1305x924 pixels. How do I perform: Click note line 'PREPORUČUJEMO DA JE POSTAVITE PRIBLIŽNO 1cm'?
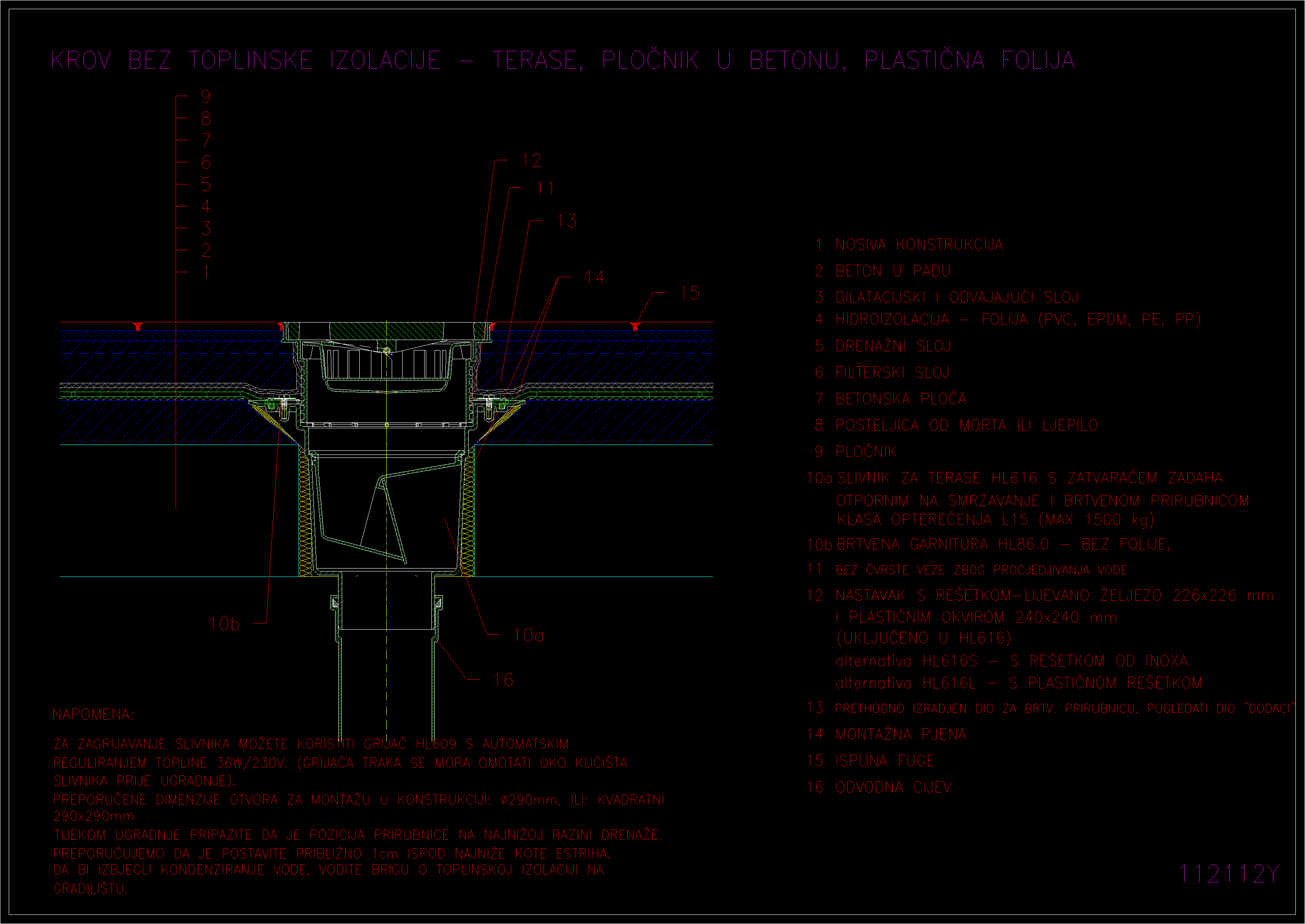[225, 853]
